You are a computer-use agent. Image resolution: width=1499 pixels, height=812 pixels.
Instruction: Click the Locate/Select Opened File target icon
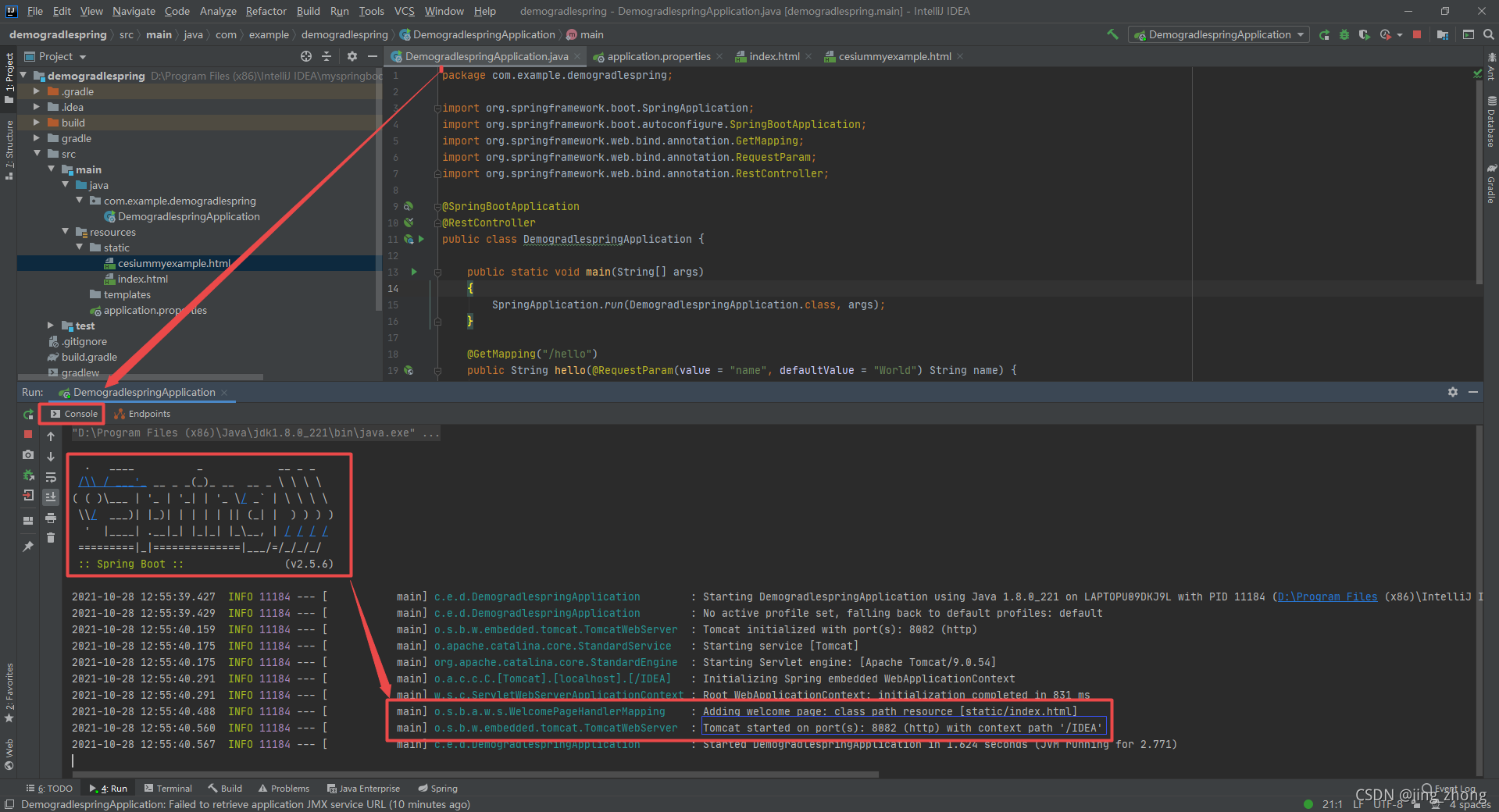point(306,56)
